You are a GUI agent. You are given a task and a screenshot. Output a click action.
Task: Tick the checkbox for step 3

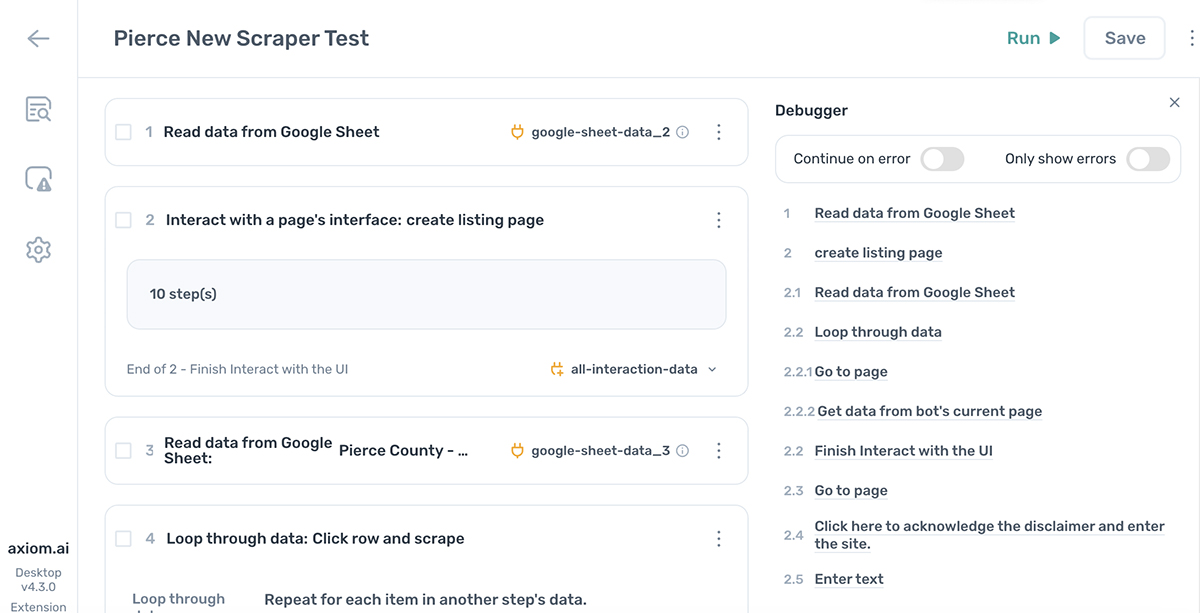tap(123, 450)
